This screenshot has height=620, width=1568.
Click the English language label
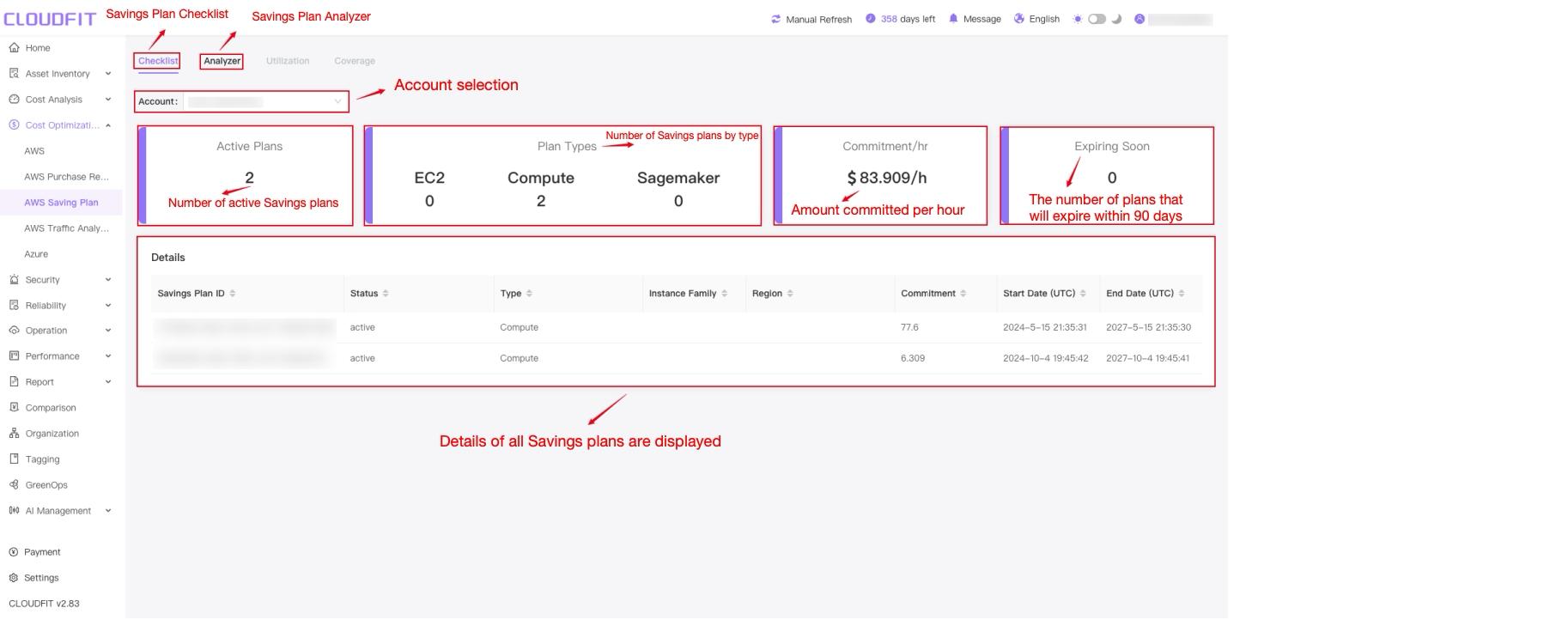[x=1044, y=19]
